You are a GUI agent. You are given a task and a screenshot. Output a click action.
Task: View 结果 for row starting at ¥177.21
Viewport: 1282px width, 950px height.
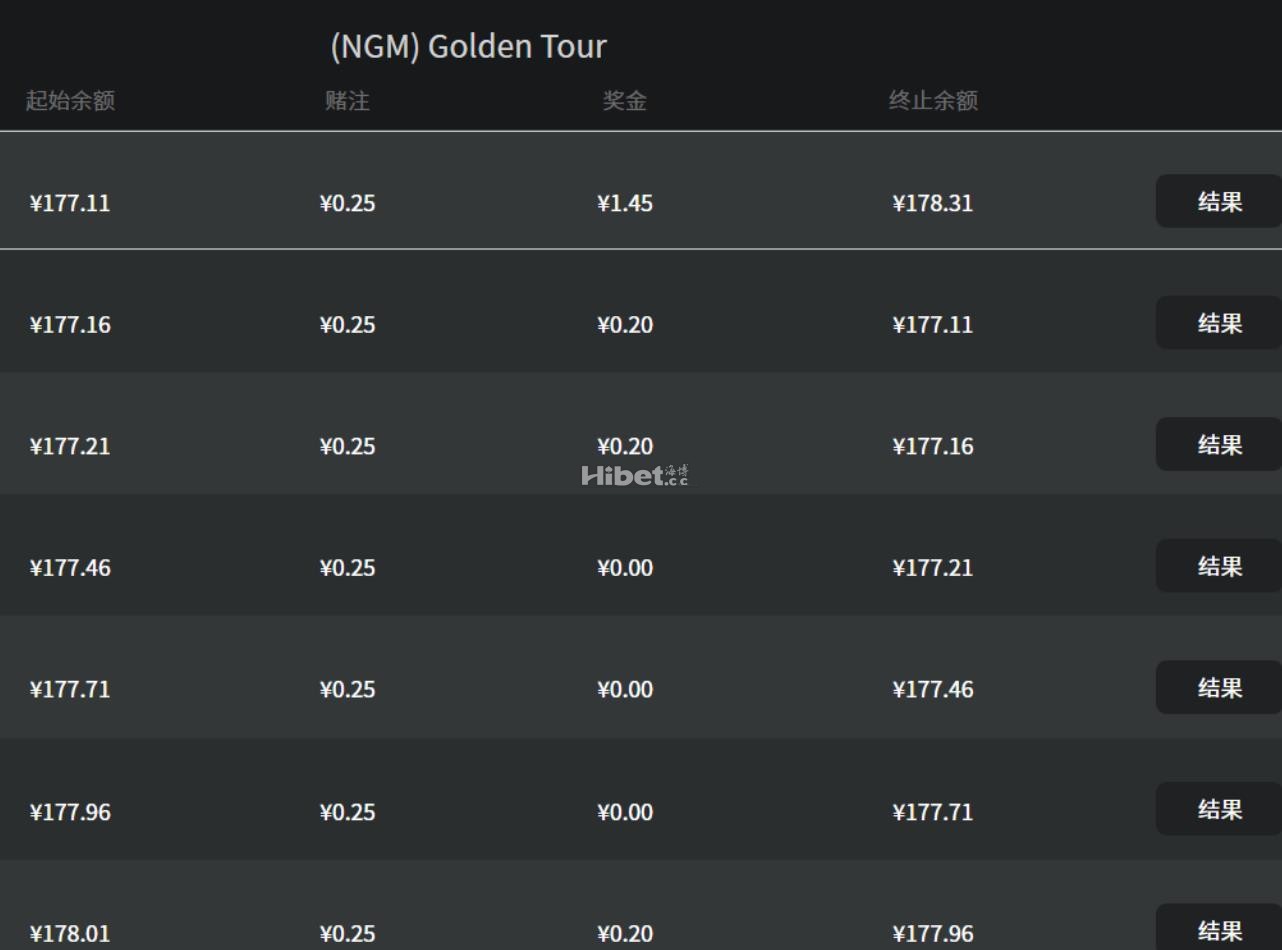(x=1218, y=445)
